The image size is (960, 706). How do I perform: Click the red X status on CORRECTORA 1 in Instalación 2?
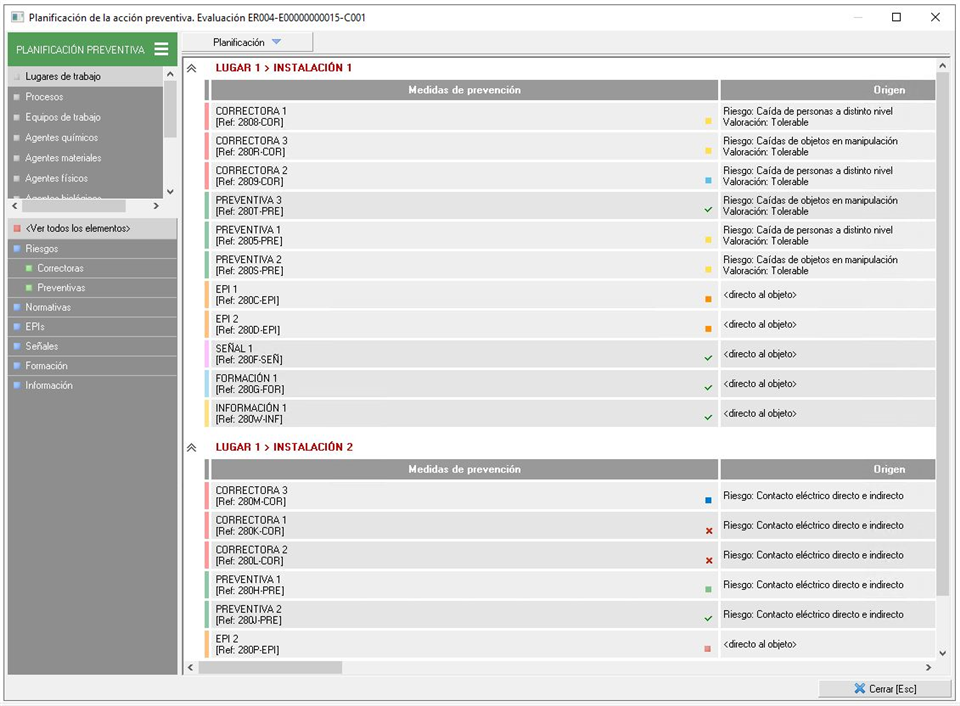[x=708, y=531]
